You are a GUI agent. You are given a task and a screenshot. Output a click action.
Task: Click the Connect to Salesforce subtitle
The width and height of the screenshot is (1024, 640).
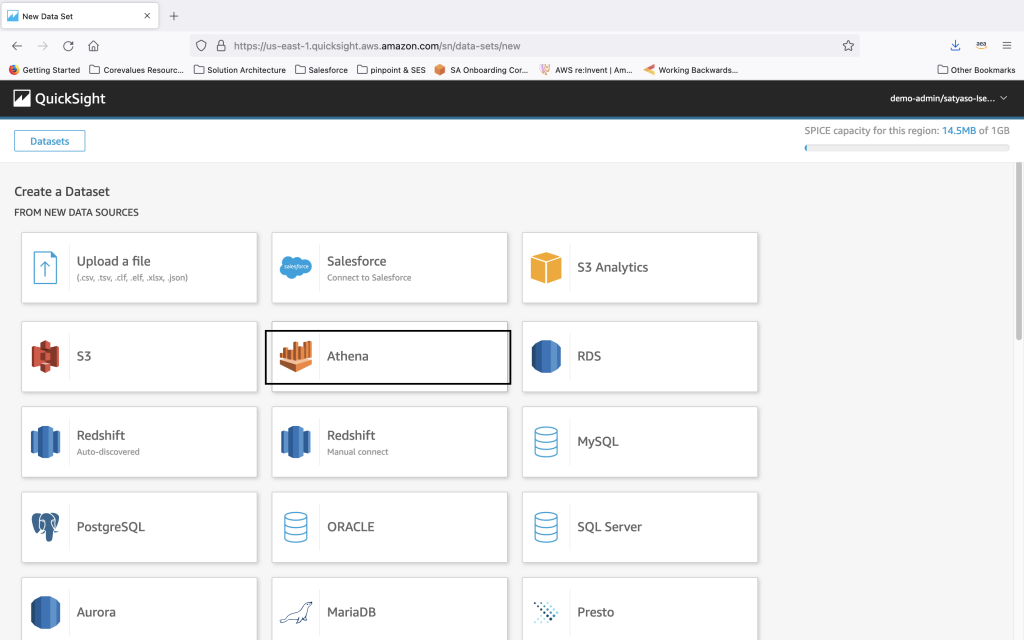pos(369,278)
